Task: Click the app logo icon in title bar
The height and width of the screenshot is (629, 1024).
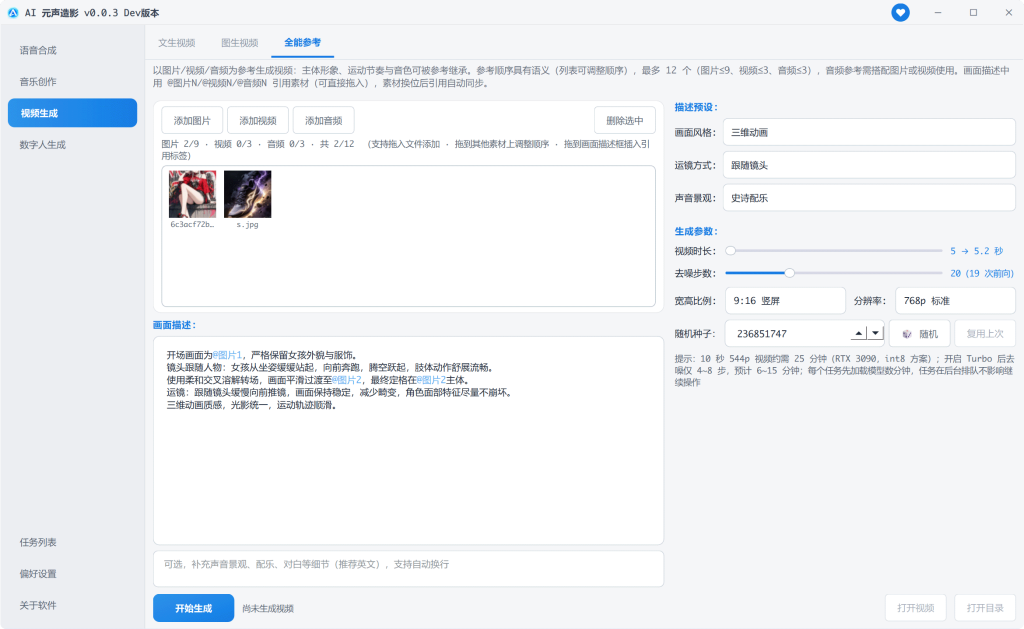Action: 13,12
